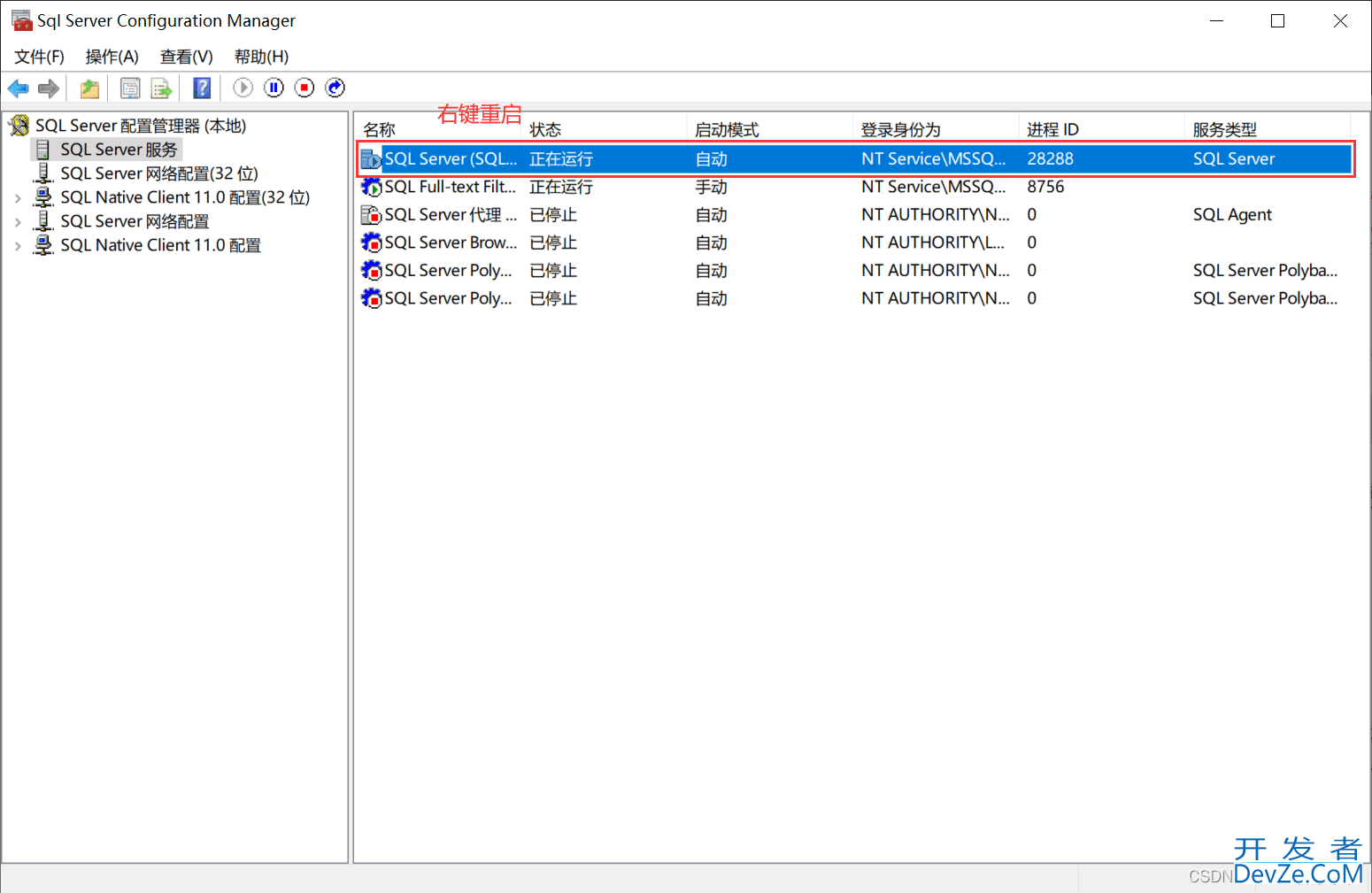Click the SQL Server Brow... service icon
Viewport: 1372px width, 893px height.
click(371, 242)
